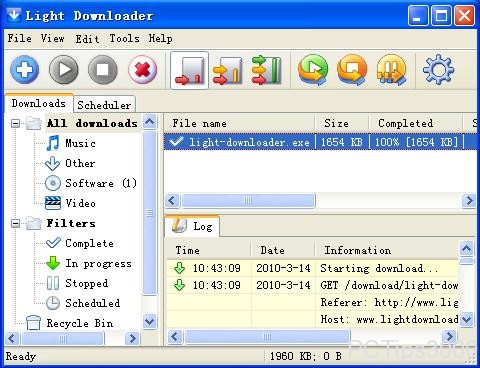Click the Scheduled filter clock icon

coord(53,303)
